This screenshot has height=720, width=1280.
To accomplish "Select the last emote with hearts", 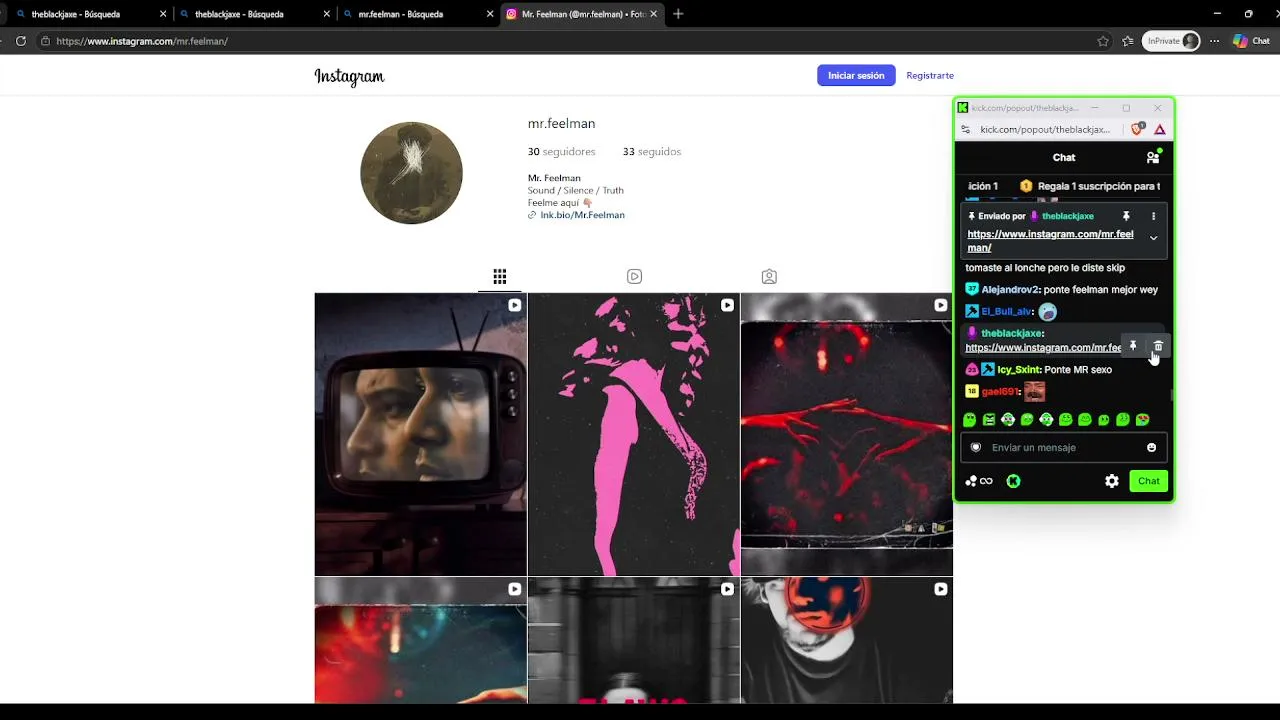I will (1143, 420).
